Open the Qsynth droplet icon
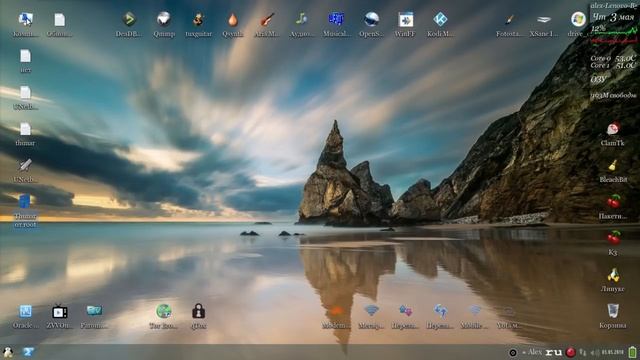The height and width of the screenshot is (360, 640). coord(233,19)
